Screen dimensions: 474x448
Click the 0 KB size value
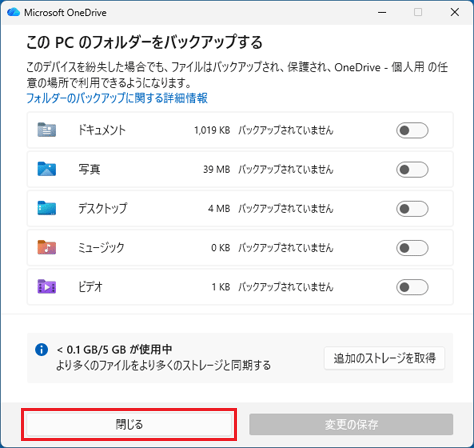(x=221, y=248)
